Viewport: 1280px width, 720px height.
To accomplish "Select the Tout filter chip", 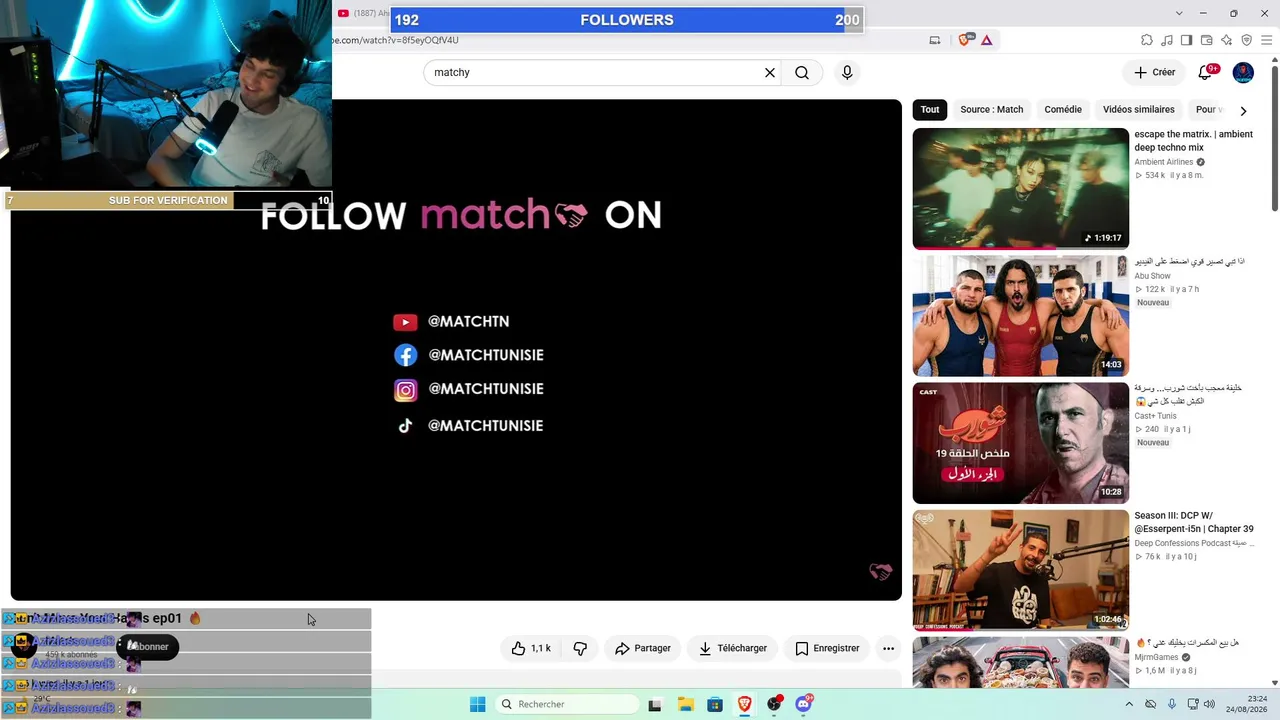I will (x=930, y=110).
